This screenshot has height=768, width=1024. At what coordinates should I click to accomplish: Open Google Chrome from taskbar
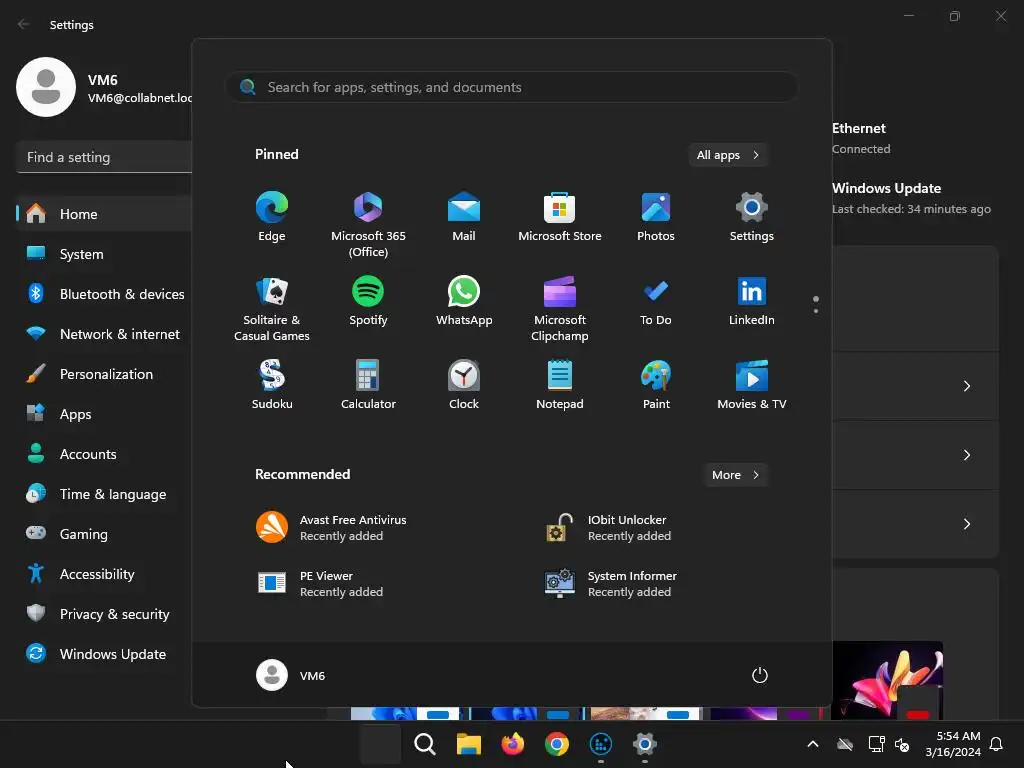pos(556,744)
